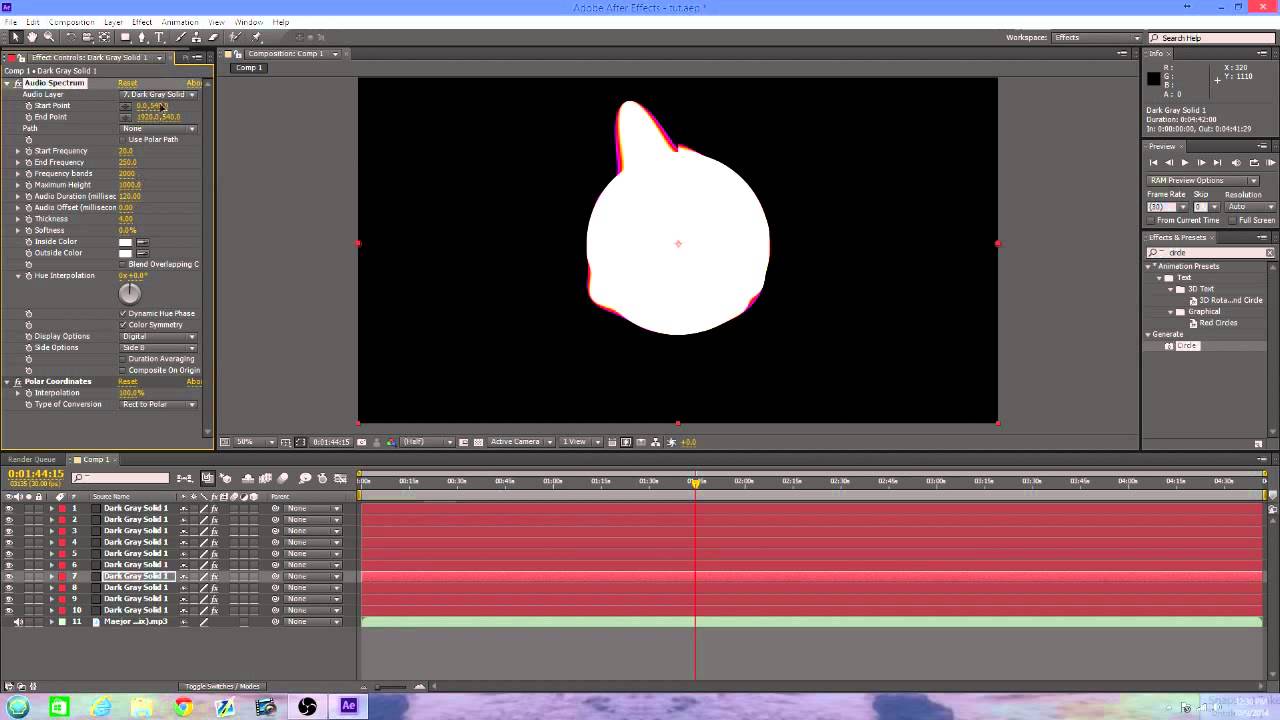Click the Toggle Switches / Modes button
This screenshot has width=1280, height=720.
222,686
